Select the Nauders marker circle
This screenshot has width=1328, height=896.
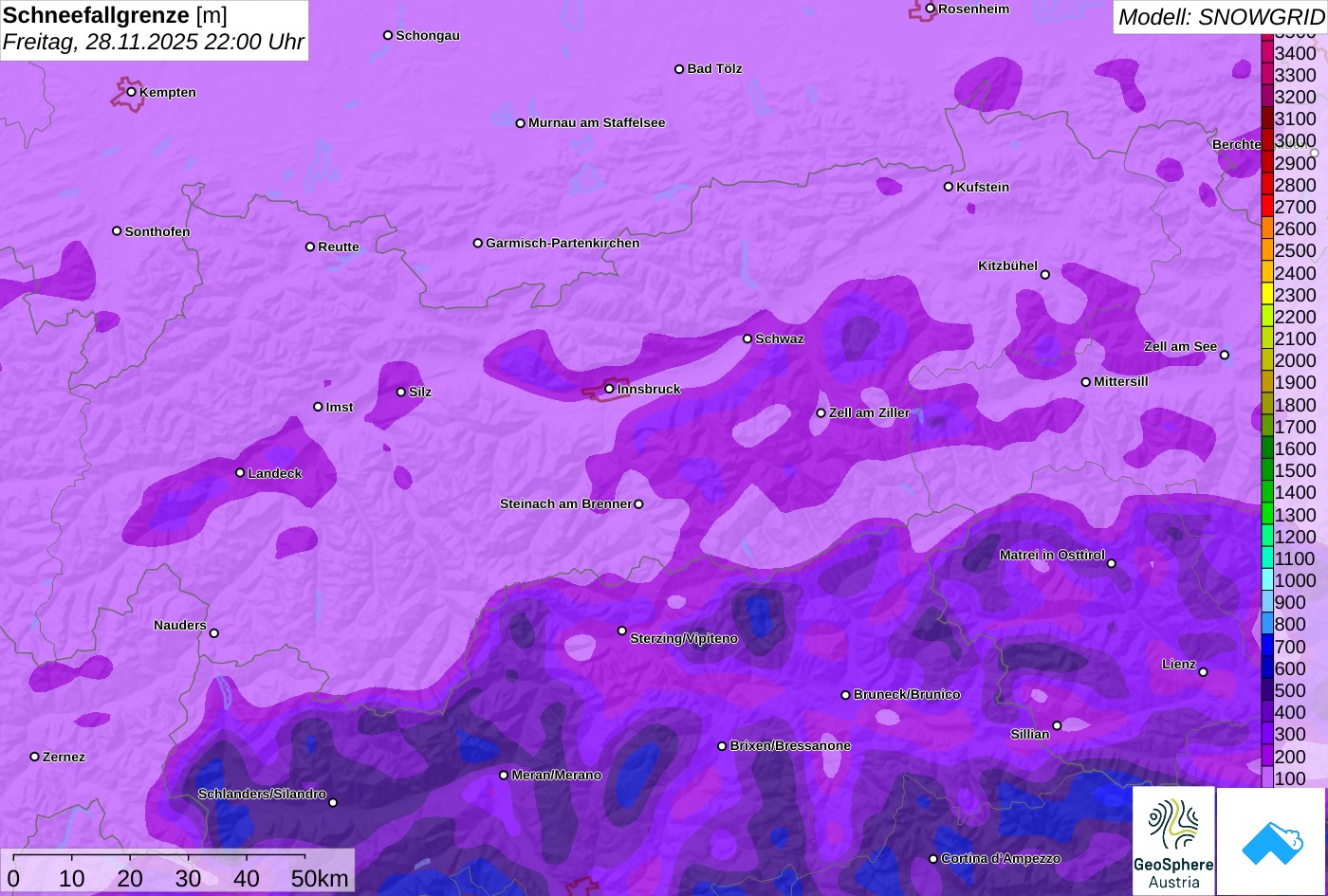click(x=214, y=633)
